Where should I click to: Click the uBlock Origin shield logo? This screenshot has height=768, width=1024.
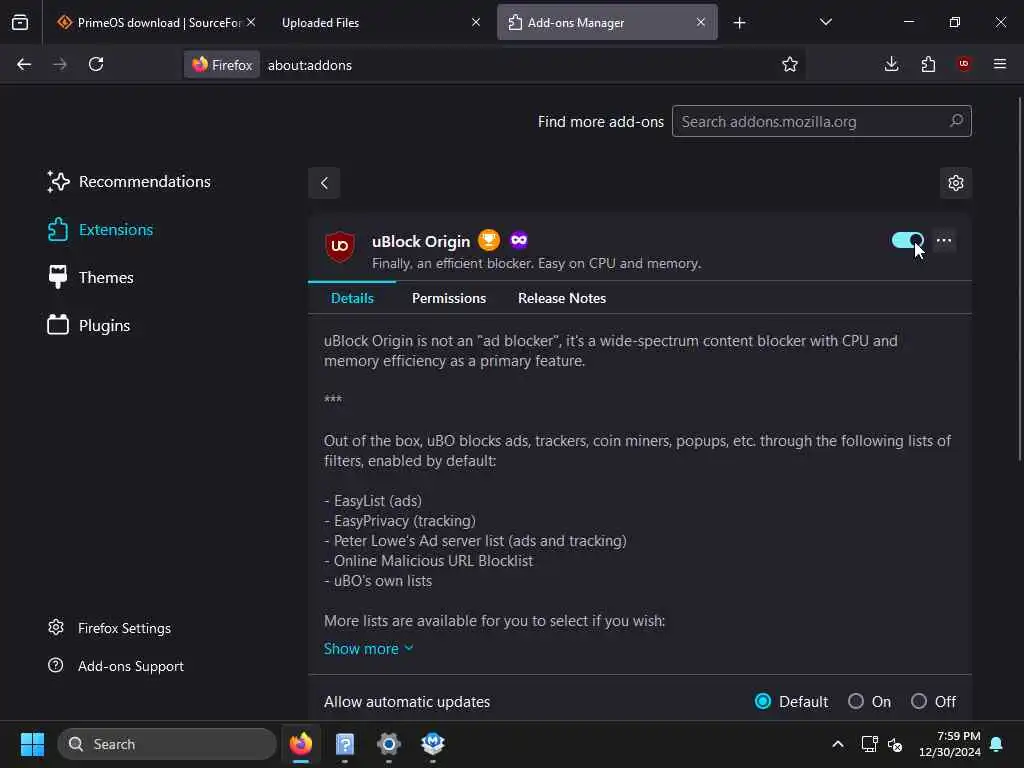(x=340, y=246)
